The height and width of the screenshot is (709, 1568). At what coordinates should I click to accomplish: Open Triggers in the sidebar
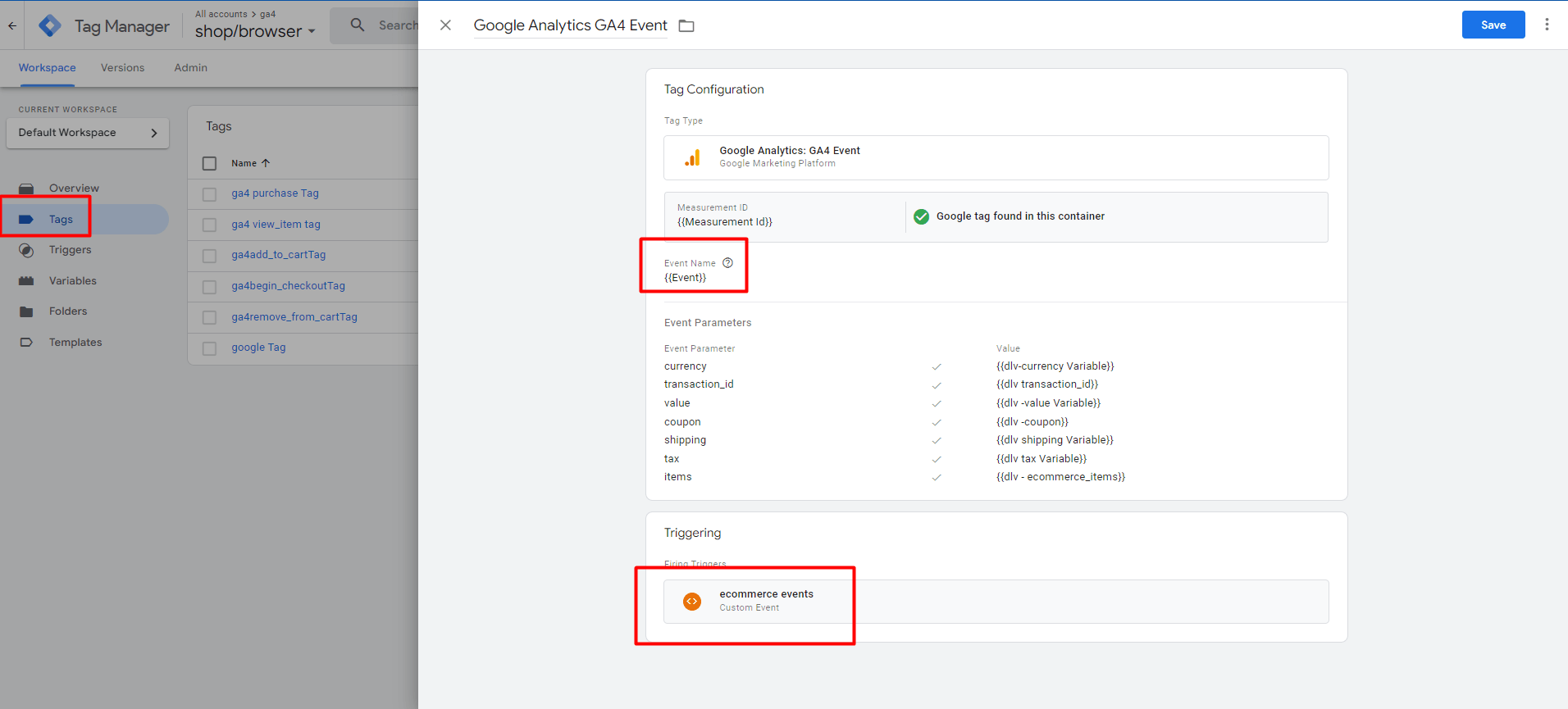70,250
